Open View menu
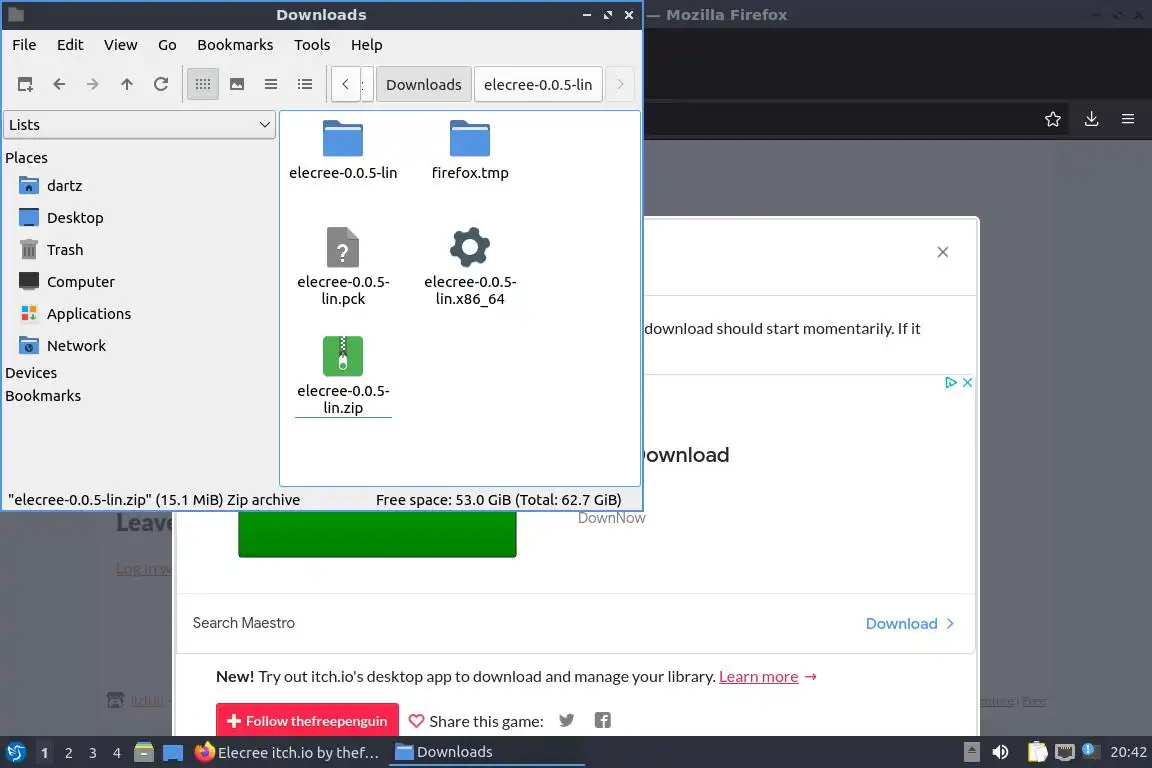 pos(120,45)
